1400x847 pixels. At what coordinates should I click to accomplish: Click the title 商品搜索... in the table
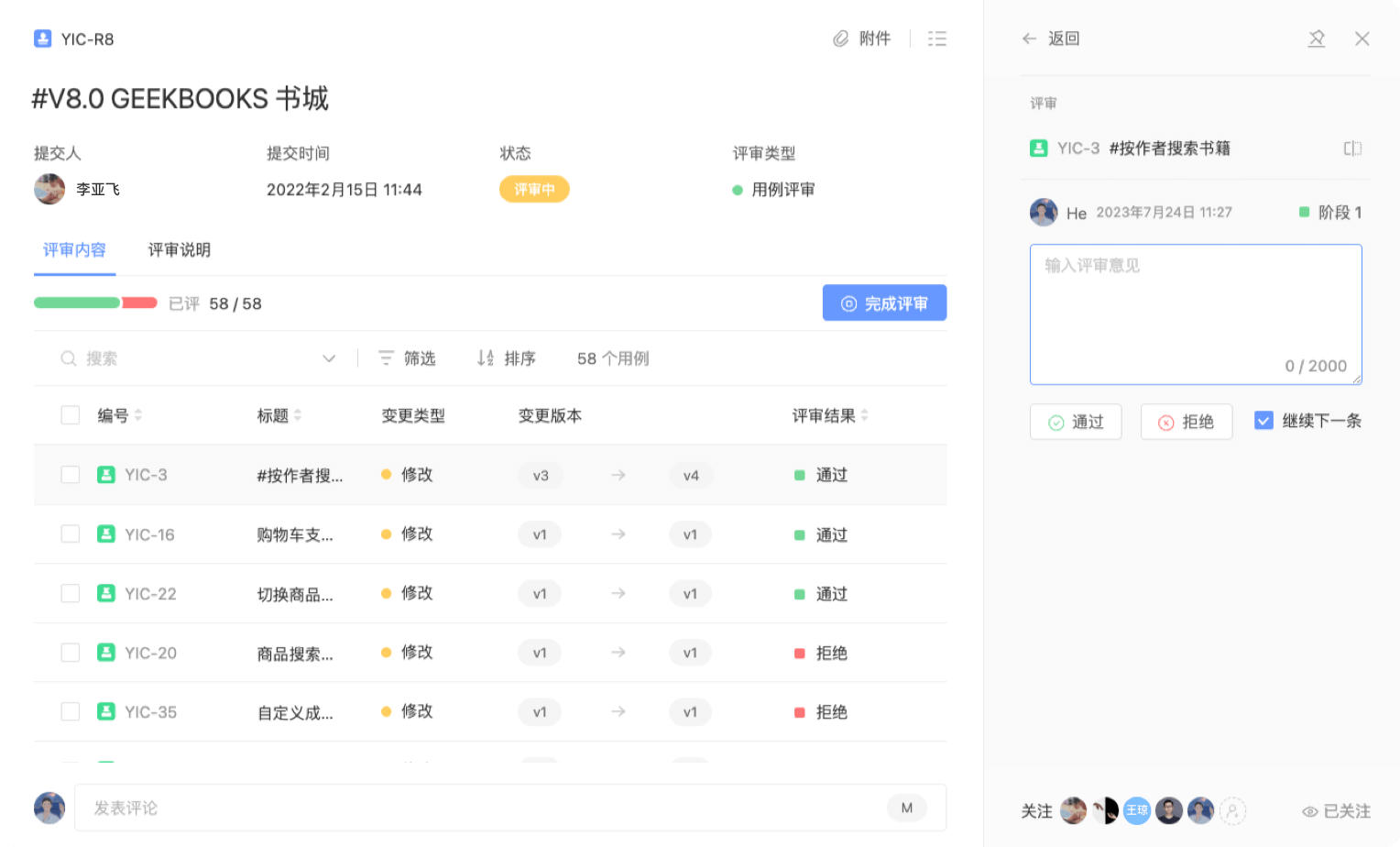295,654
